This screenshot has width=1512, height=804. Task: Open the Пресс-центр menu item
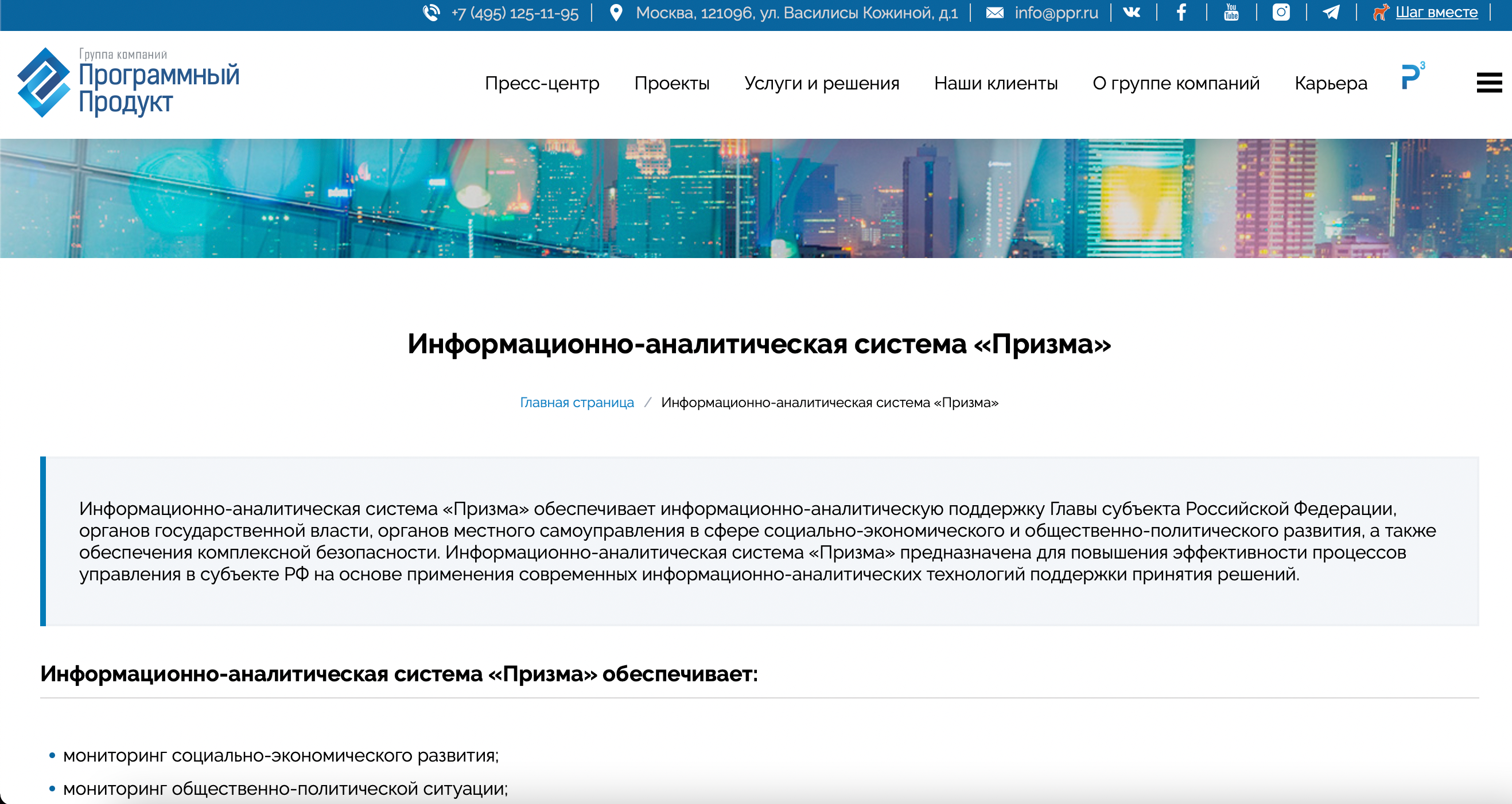542,83
